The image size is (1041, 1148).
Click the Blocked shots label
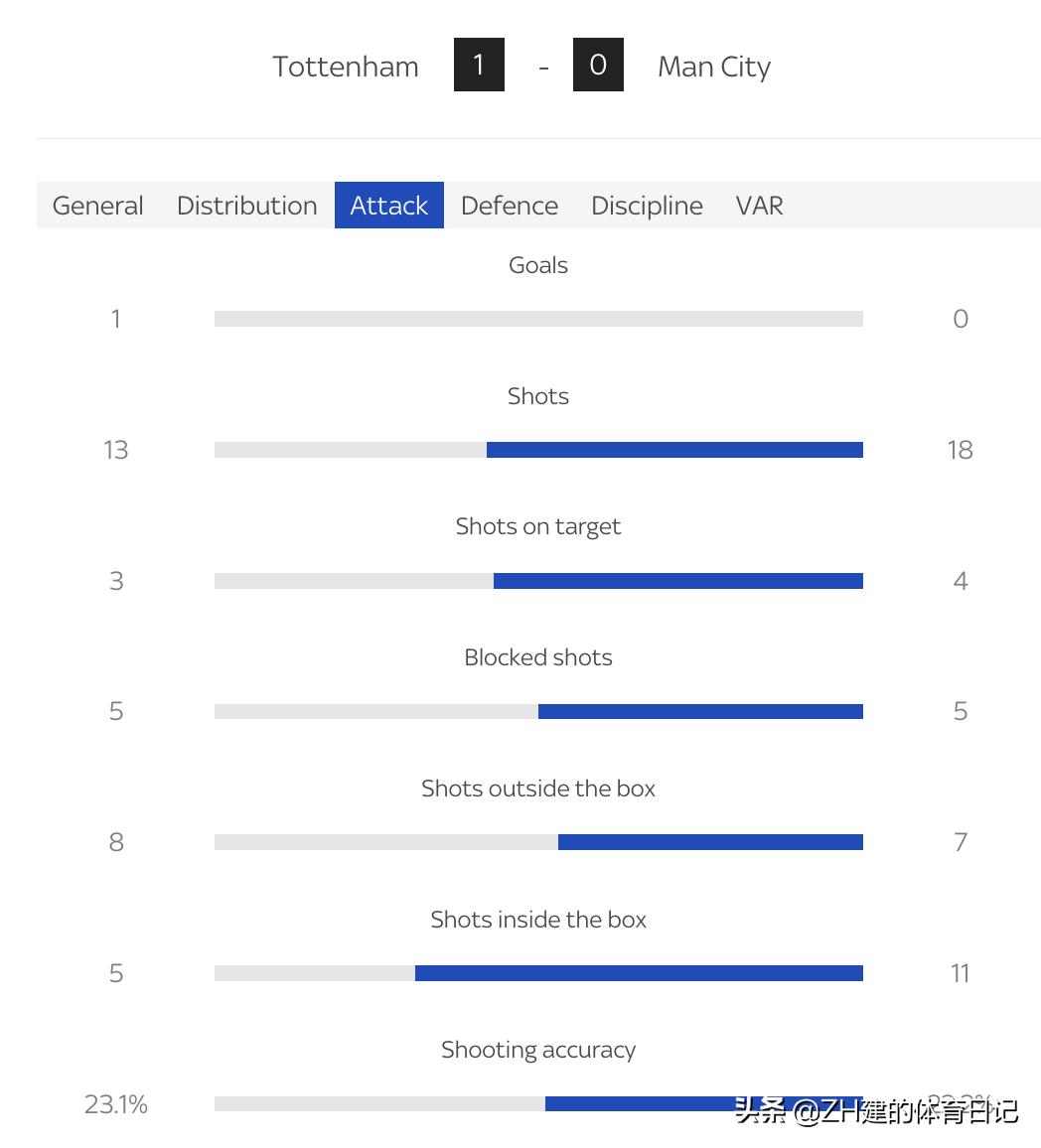tap(538, 656)
